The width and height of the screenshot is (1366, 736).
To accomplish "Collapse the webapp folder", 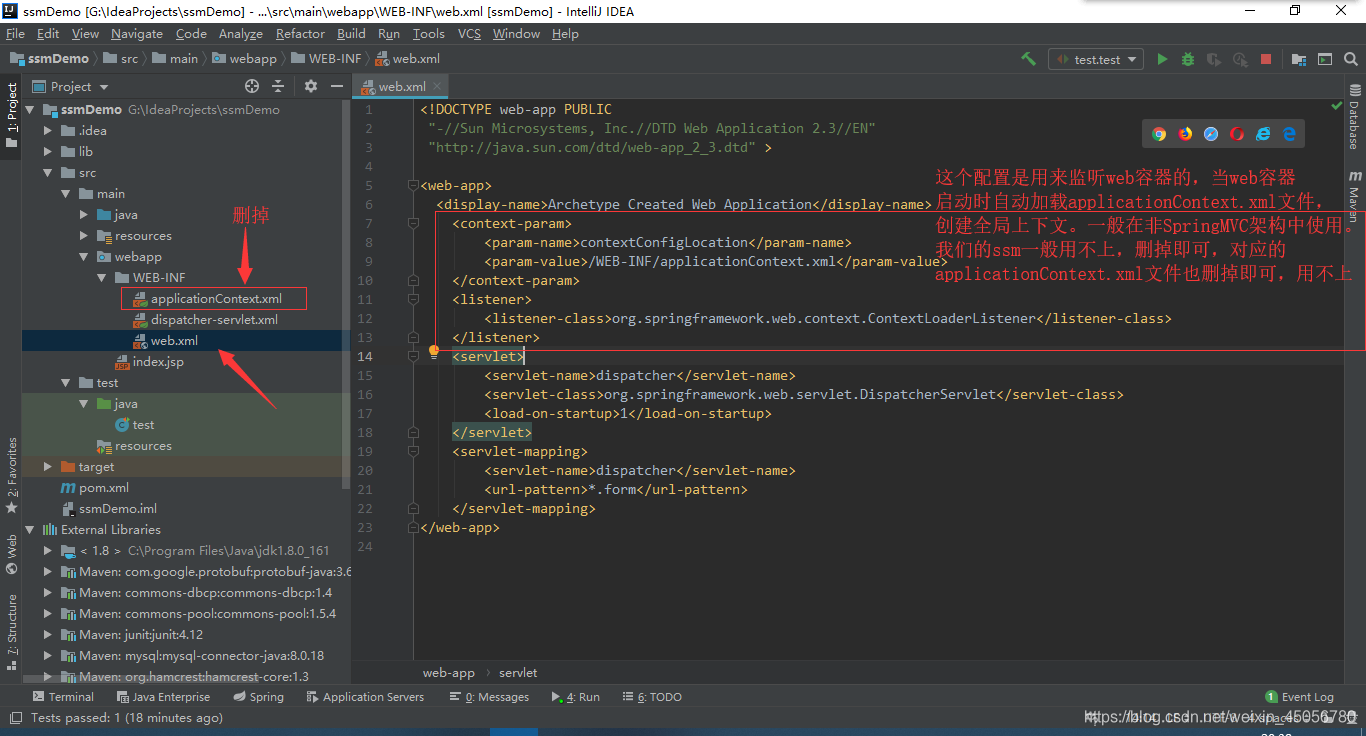I will coord(84,257).
